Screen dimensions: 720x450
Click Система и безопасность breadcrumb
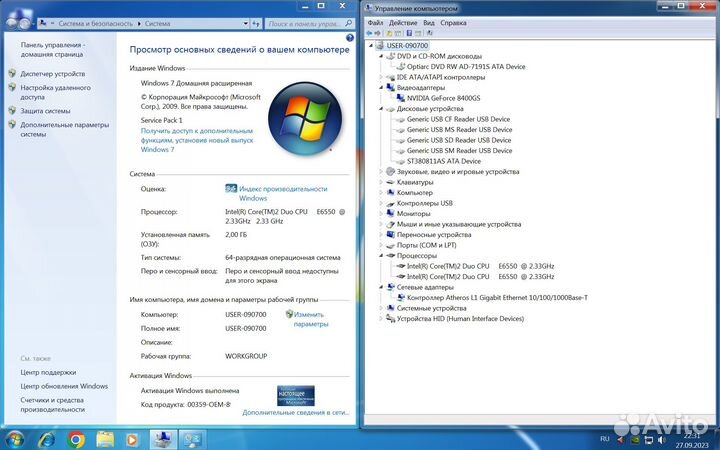point(96,23)
